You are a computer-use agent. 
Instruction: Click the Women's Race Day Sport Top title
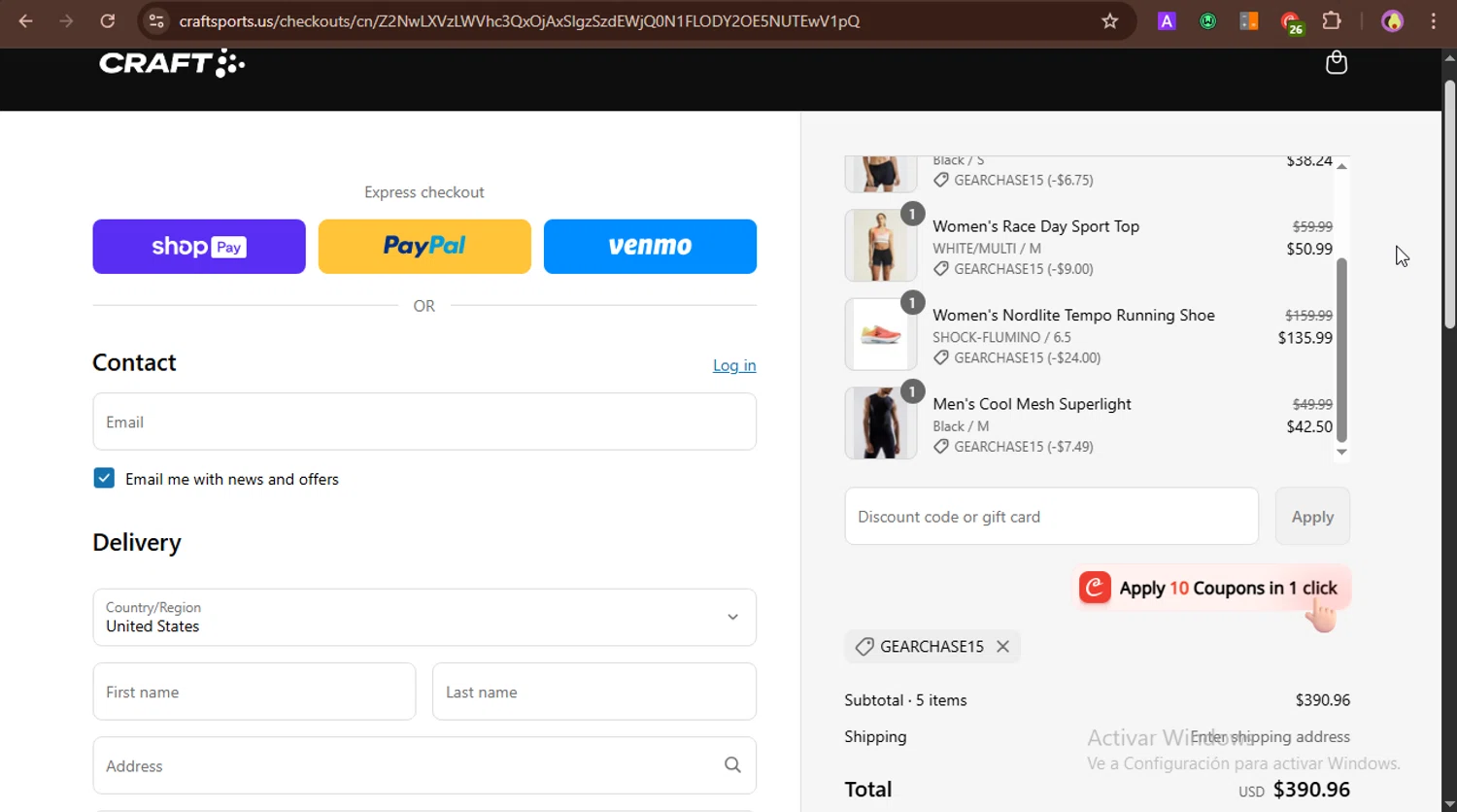click(1035, 226)
